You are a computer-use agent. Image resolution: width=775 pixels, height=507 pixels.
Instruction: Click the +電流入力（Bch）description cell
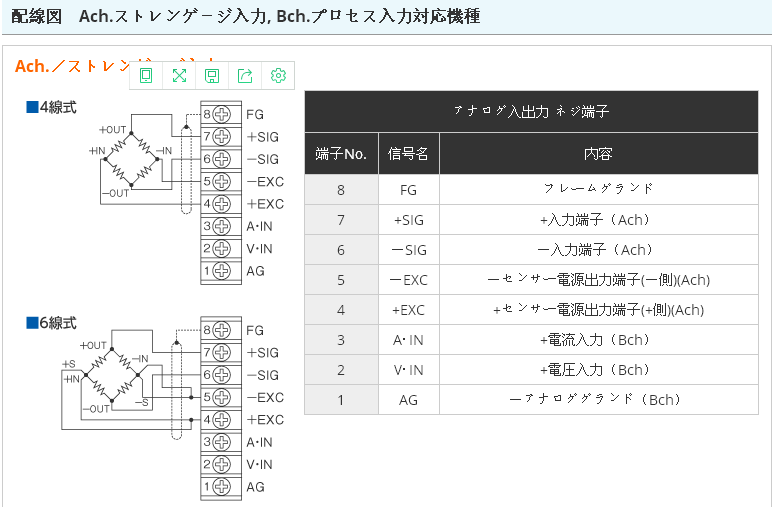(598, 340)
